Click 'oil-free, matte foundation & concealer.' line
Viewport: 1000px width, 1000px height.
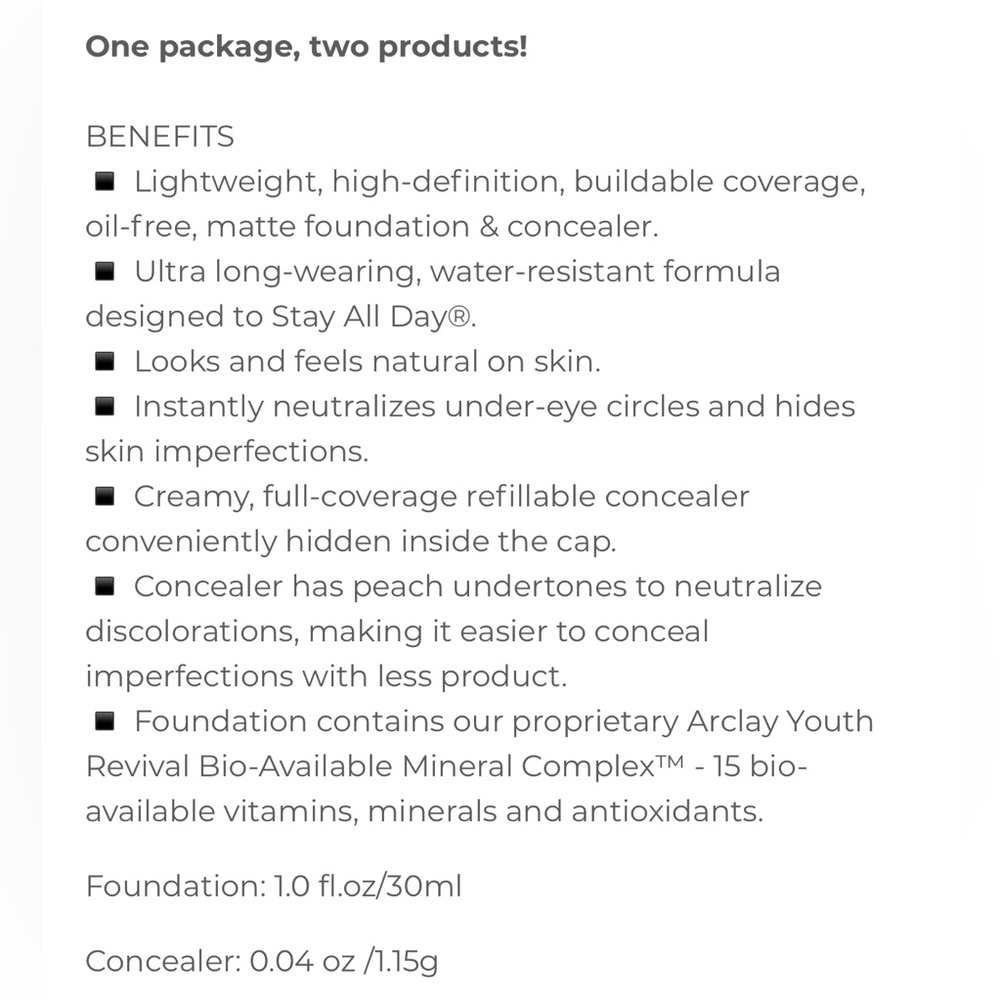click(x=372, y=227)
